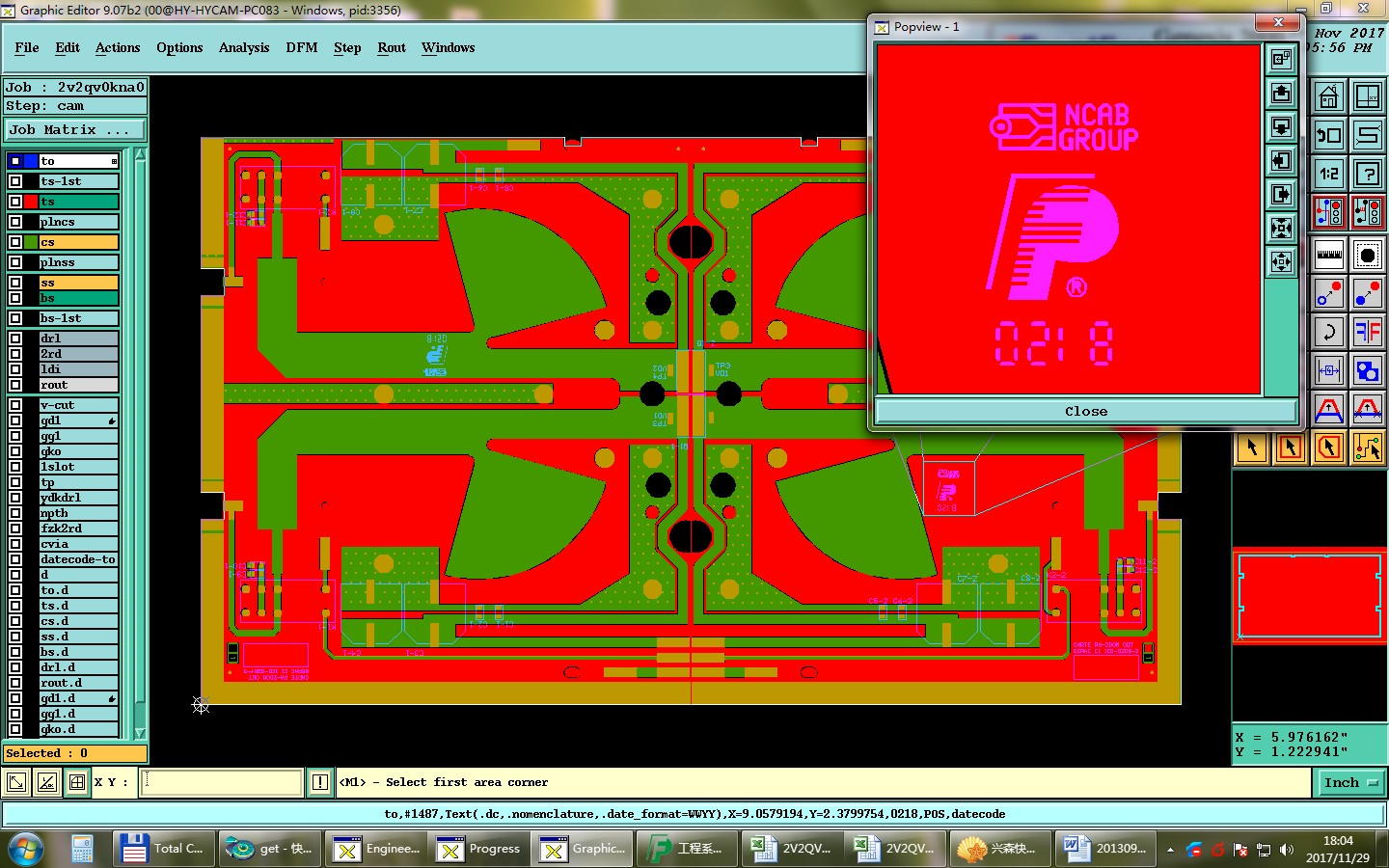Click the Job Matrix button
This screenshot has width=1389, height=868.
point(75,129)
